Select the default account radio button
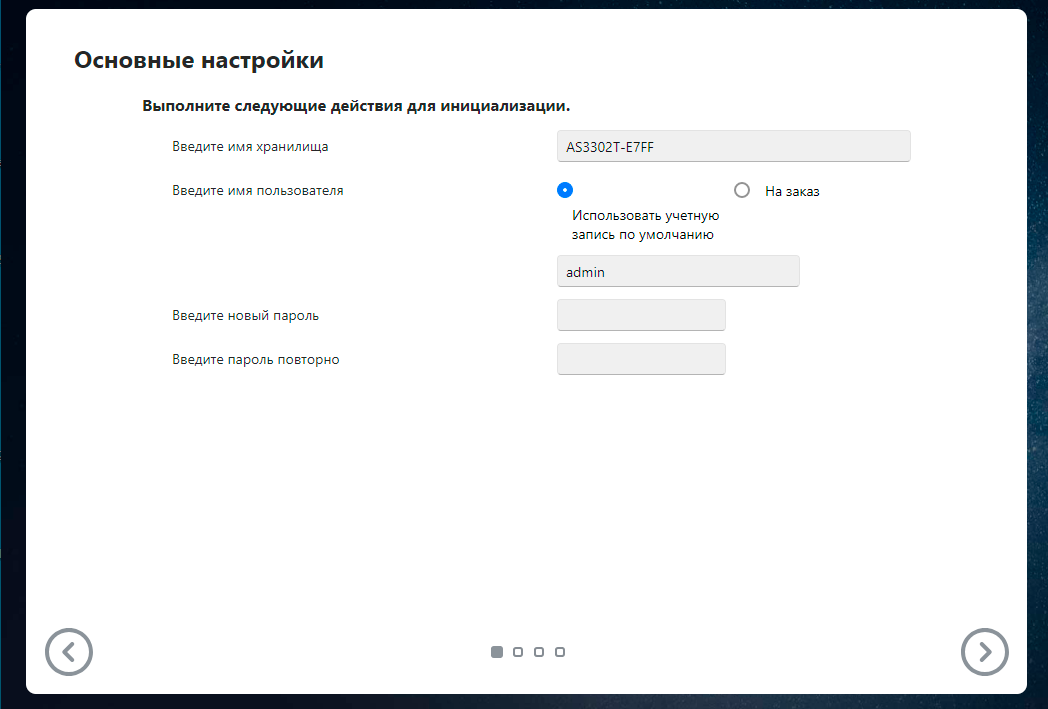1048x709 pixels. click(565, 190)
